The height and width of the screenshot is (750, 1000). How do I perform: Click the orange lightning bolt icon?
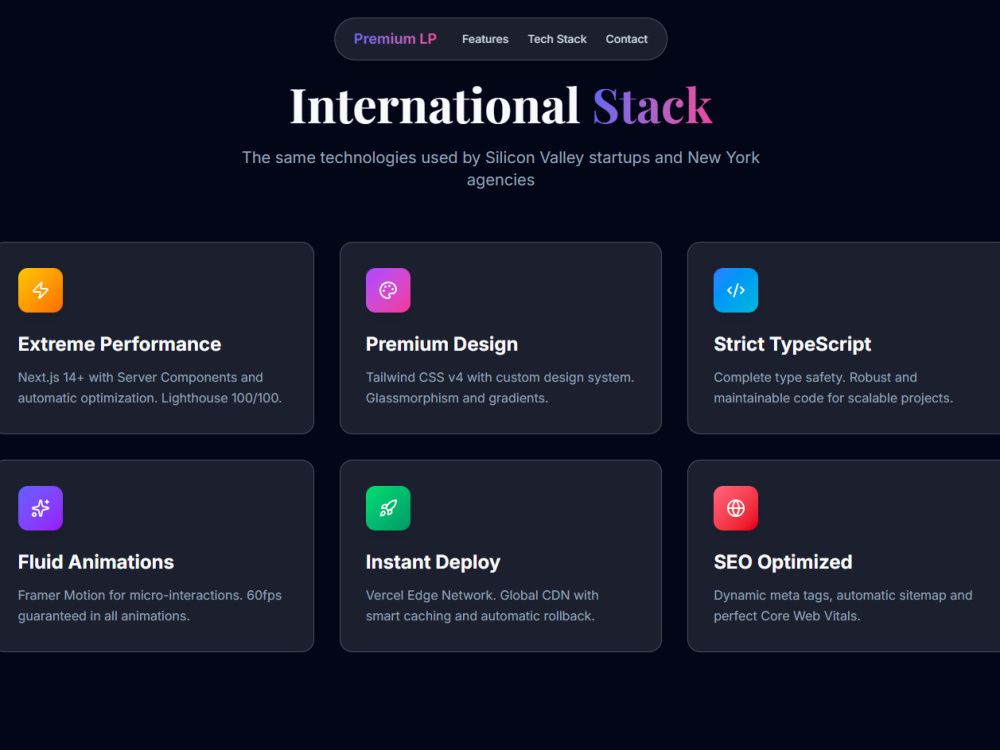(x=40, y=290)
